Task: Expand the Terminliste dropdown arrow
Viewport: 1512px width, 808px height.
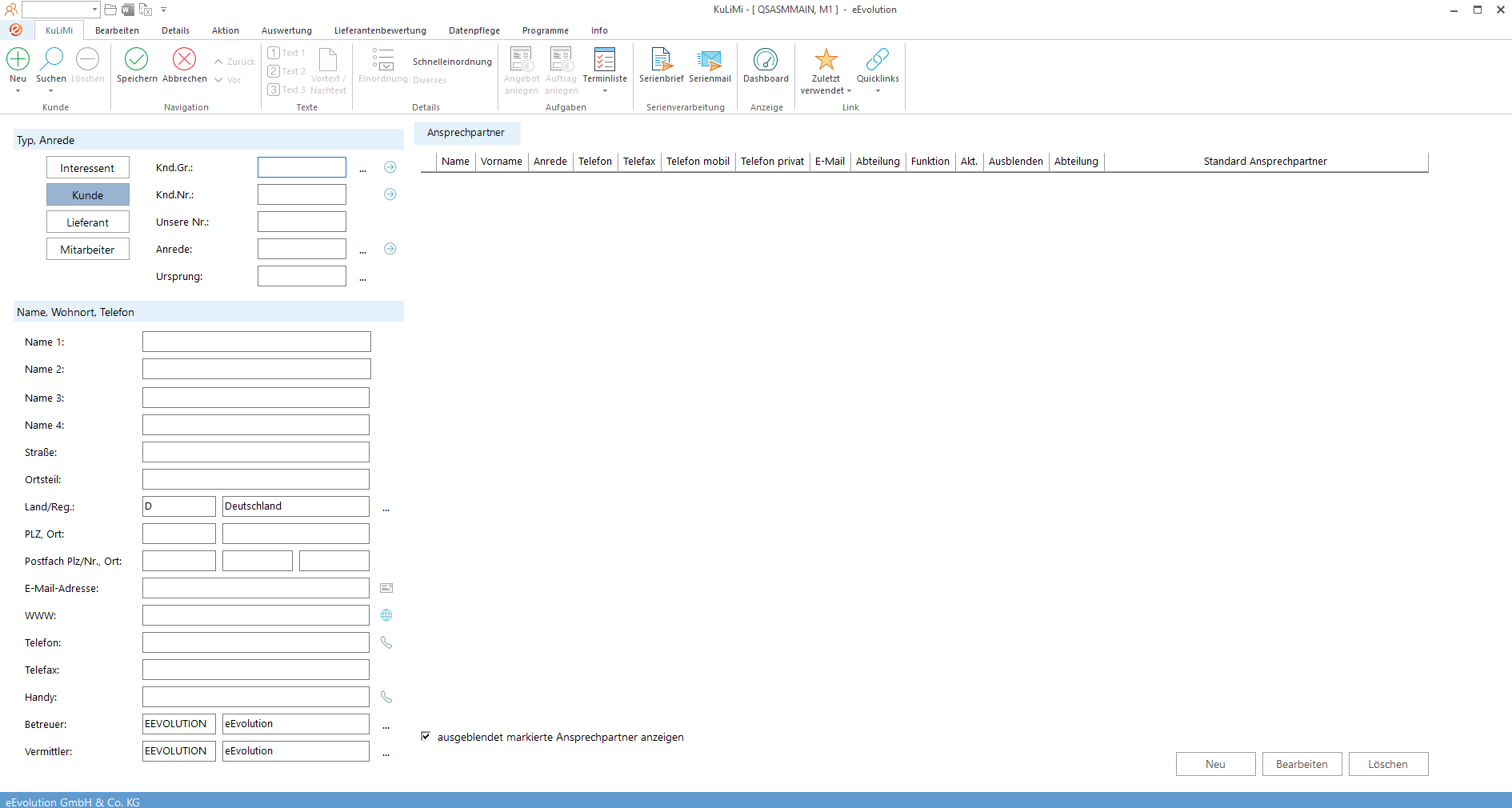Action: coord(605,91)
